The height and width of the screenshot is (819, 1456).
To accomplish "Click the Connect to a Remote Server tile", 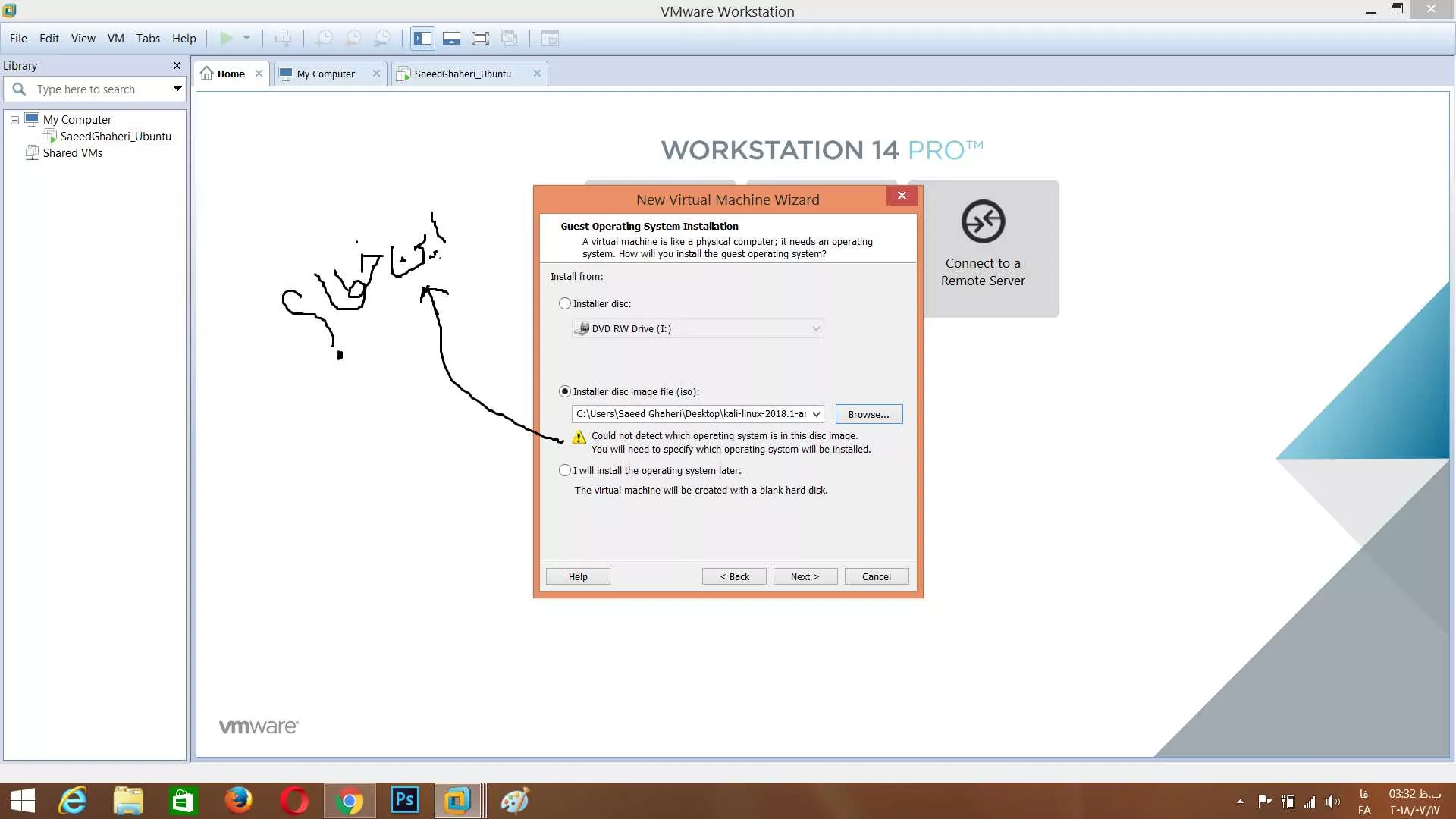I will (x=983, y=248).
